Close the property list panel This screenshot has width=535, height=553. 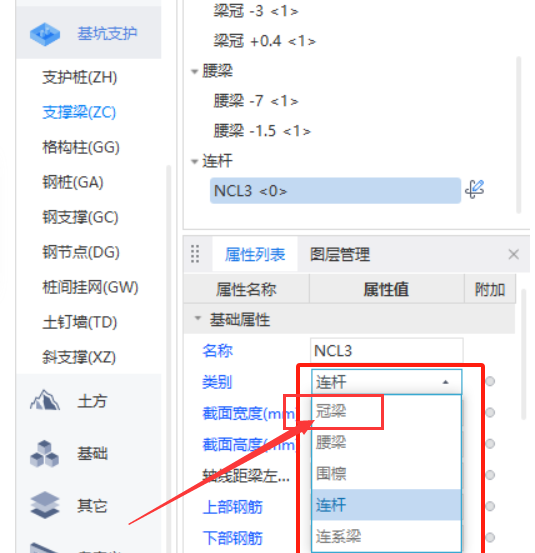pos(513,254)
